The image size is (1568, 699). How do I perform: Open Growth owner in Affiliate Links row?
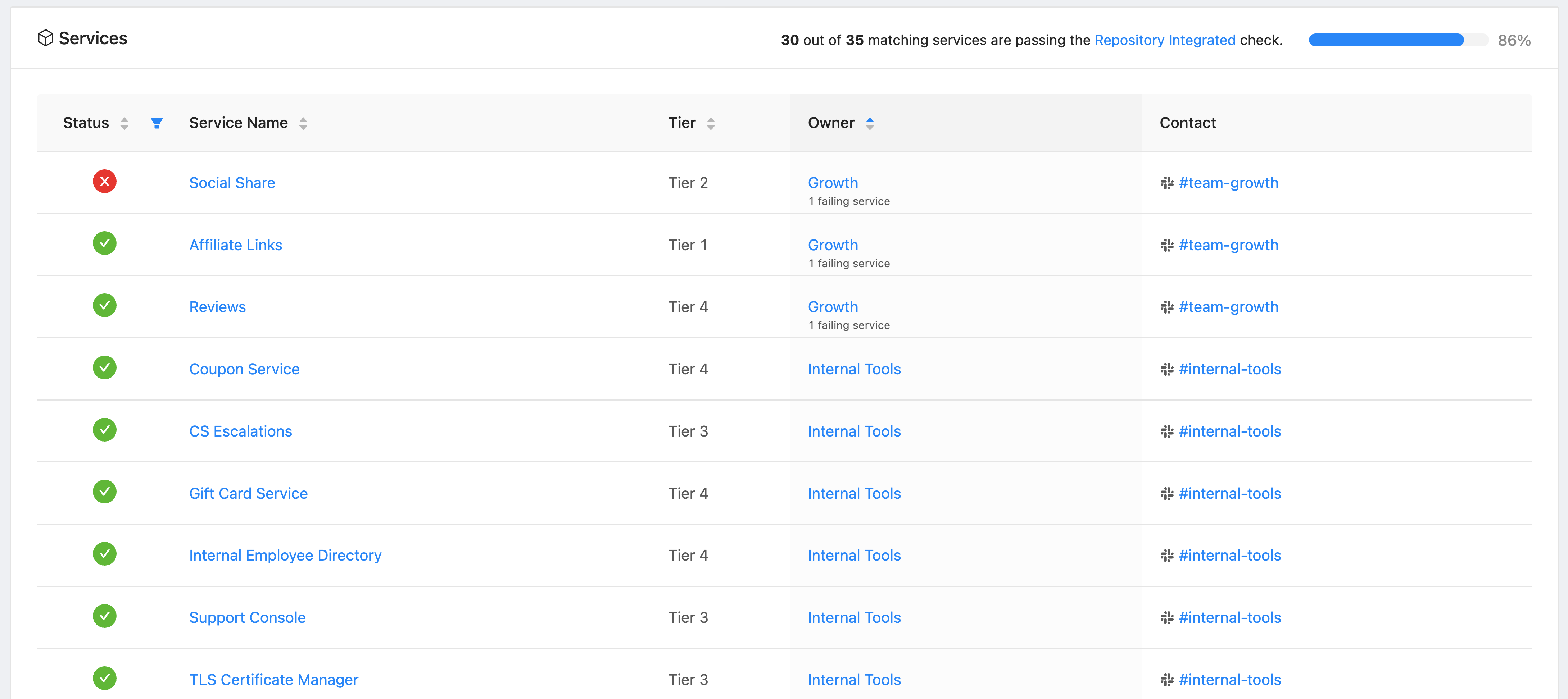[833, 245]
